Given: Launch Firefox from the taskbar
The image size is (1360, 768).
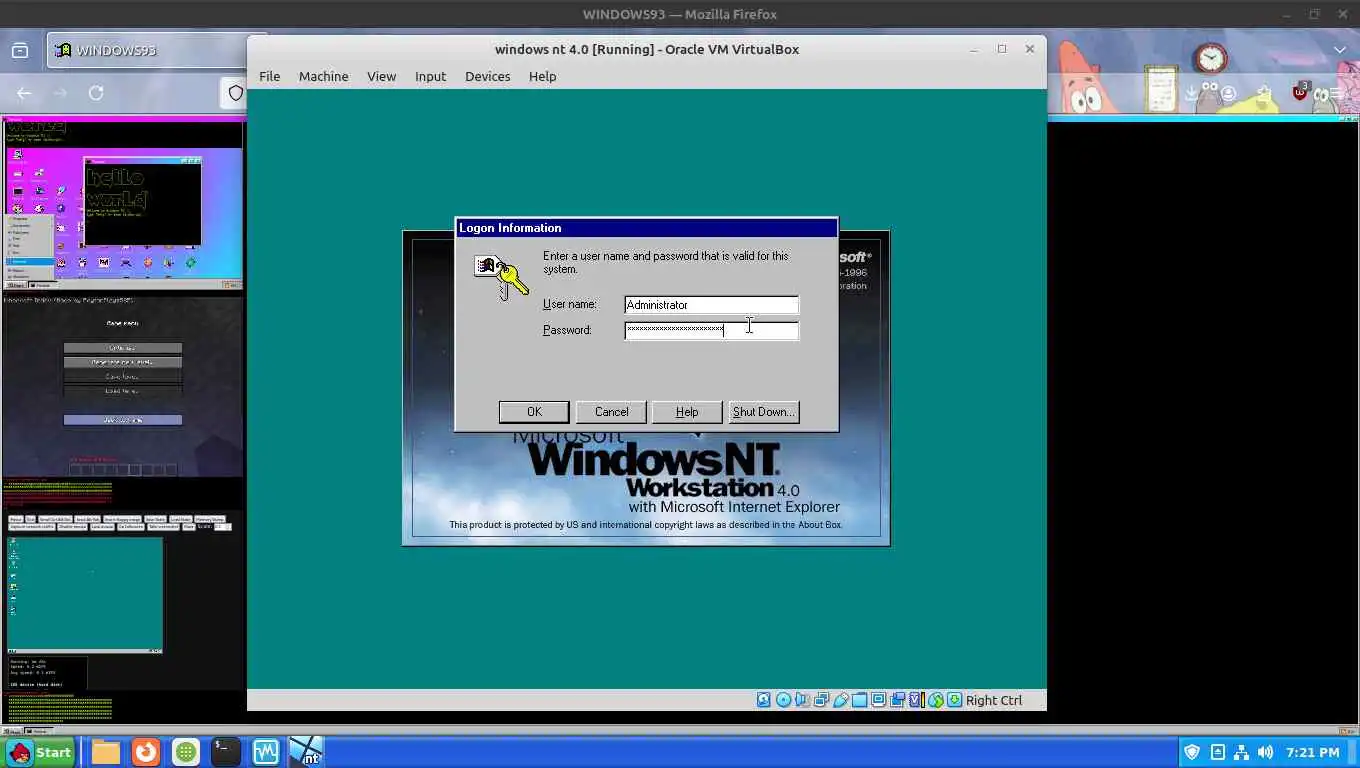Looking at the screenshot, I should (146, 751).
